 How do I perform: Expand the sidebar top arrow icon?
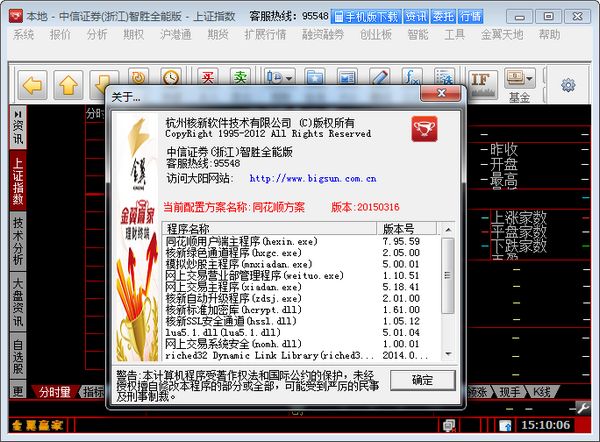[x=18, y=114]
